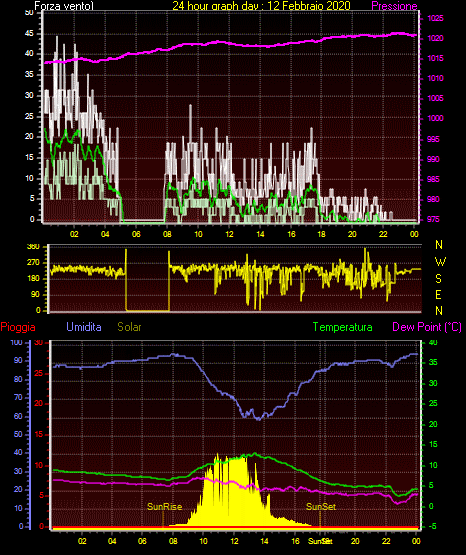466x555 pixels.
Task: Click the '180' wind direction axis value
Action: 33,279
